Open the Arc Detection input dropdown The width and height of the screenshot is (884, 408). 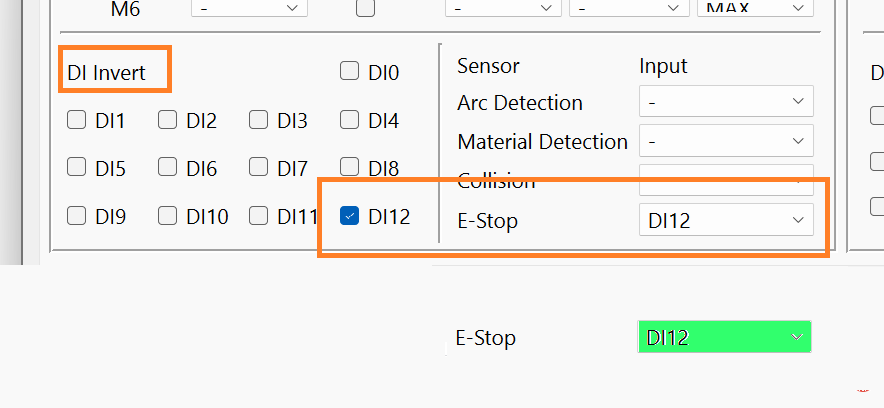click(x=726, y=102)
